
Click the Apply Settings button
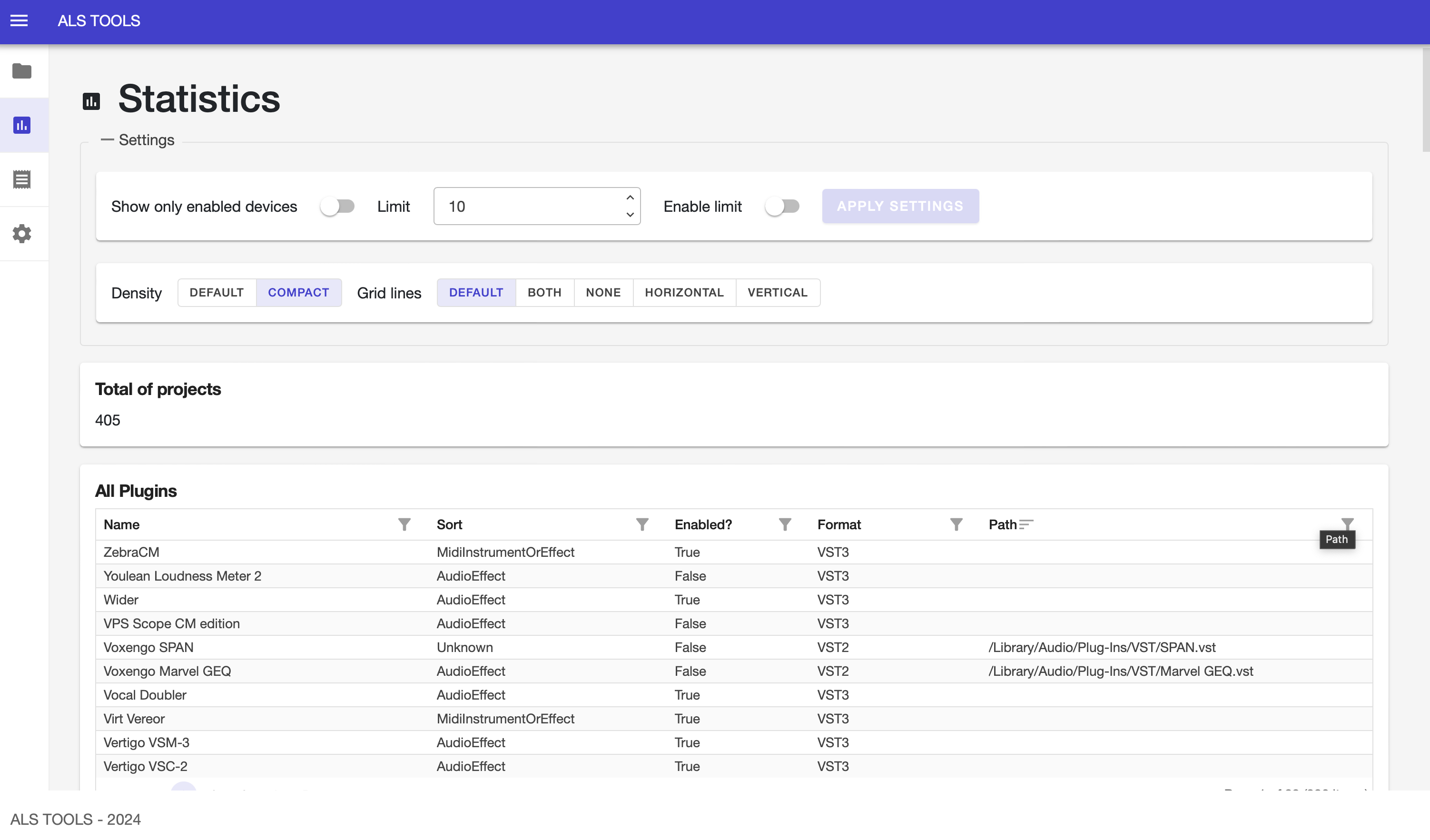click(900, 206)
